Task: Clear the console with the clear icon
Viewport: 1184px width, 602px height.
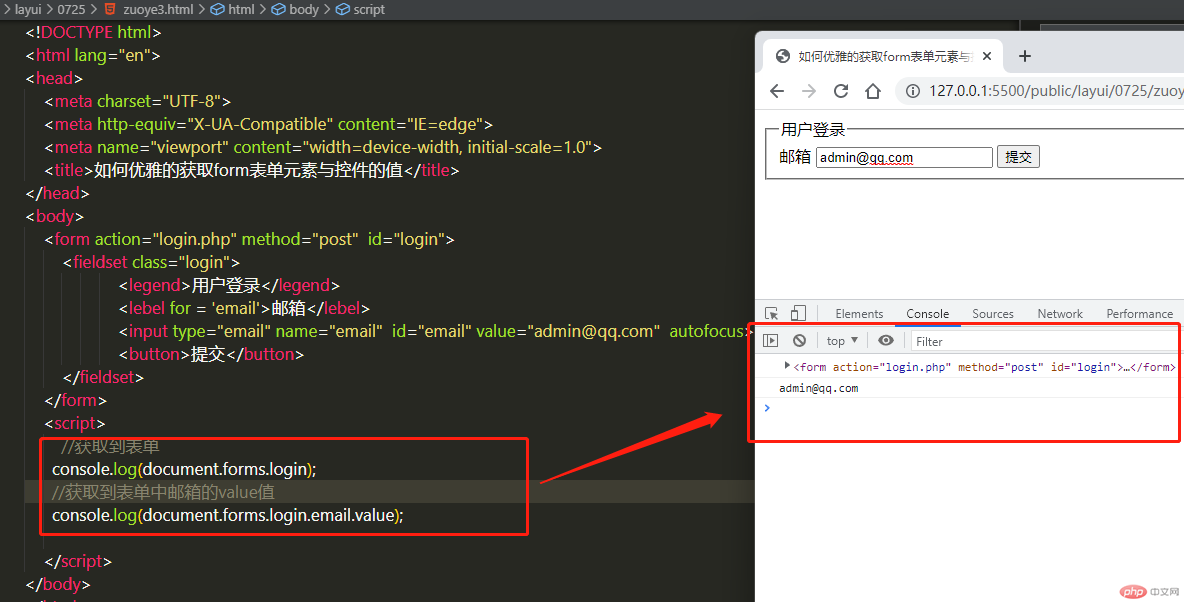Action: point(799,341)
